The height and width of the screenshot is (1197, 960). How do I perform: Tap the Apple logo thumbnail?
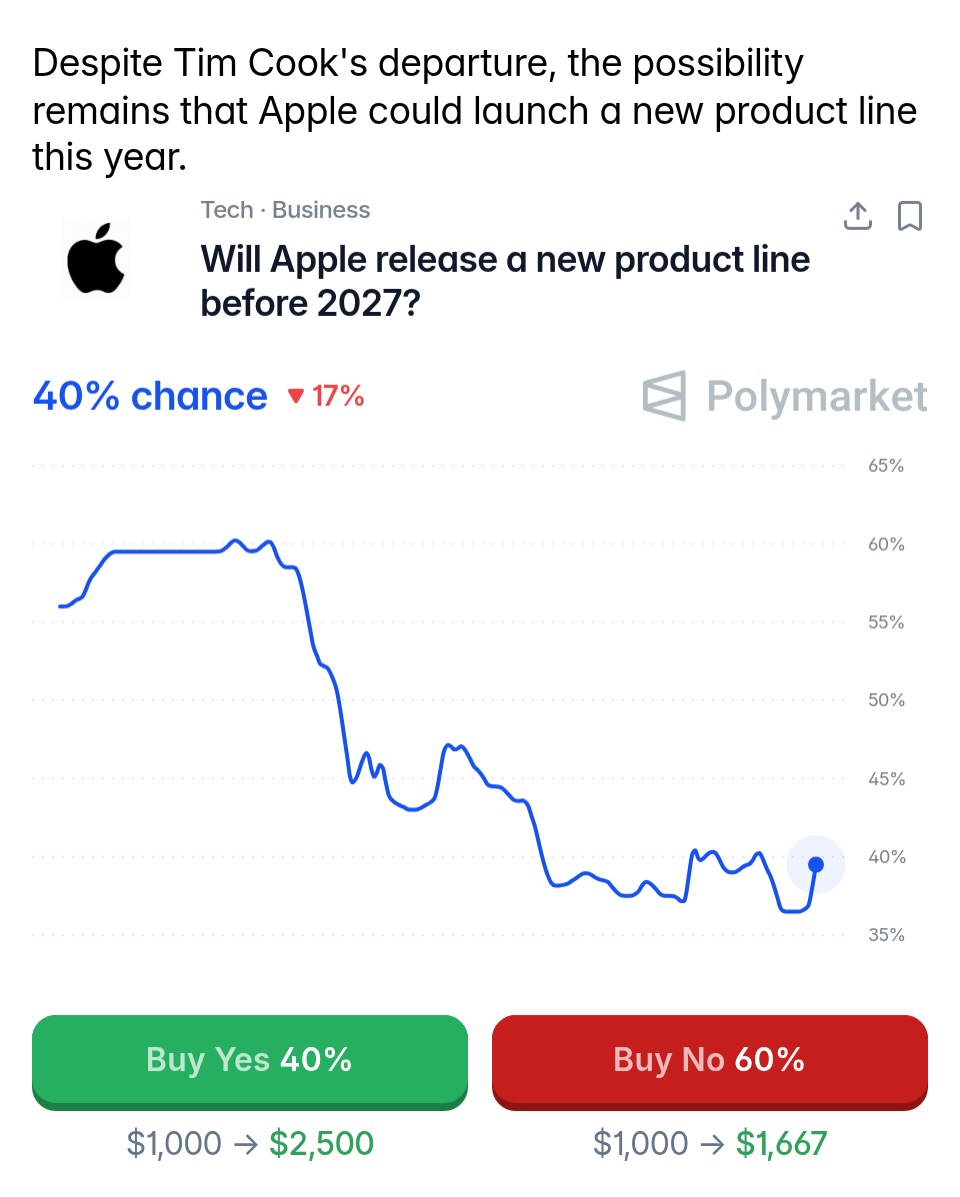(x=97, y=259)
